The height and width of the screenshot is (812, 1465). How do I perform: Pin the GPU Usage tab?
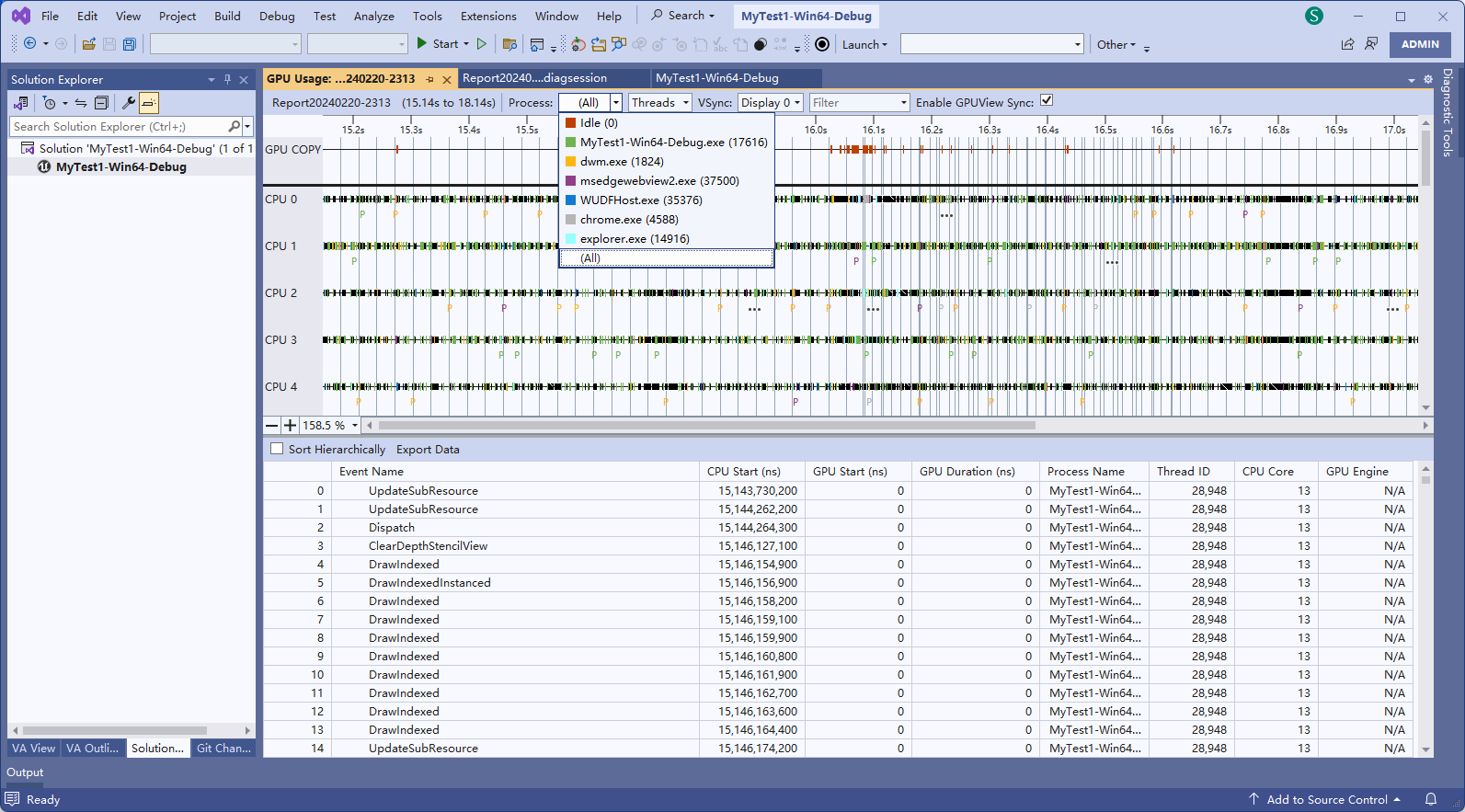(429, 79)
